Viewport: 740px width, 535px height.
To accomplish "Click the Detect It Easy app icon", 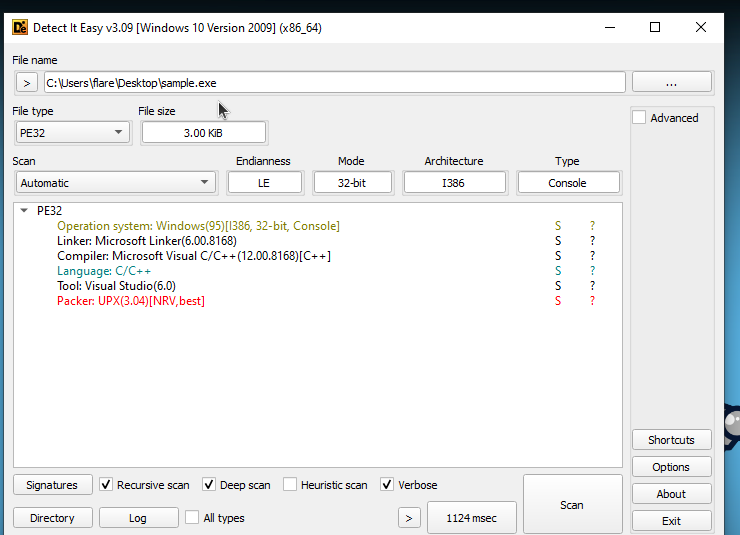I will point(20,27).
